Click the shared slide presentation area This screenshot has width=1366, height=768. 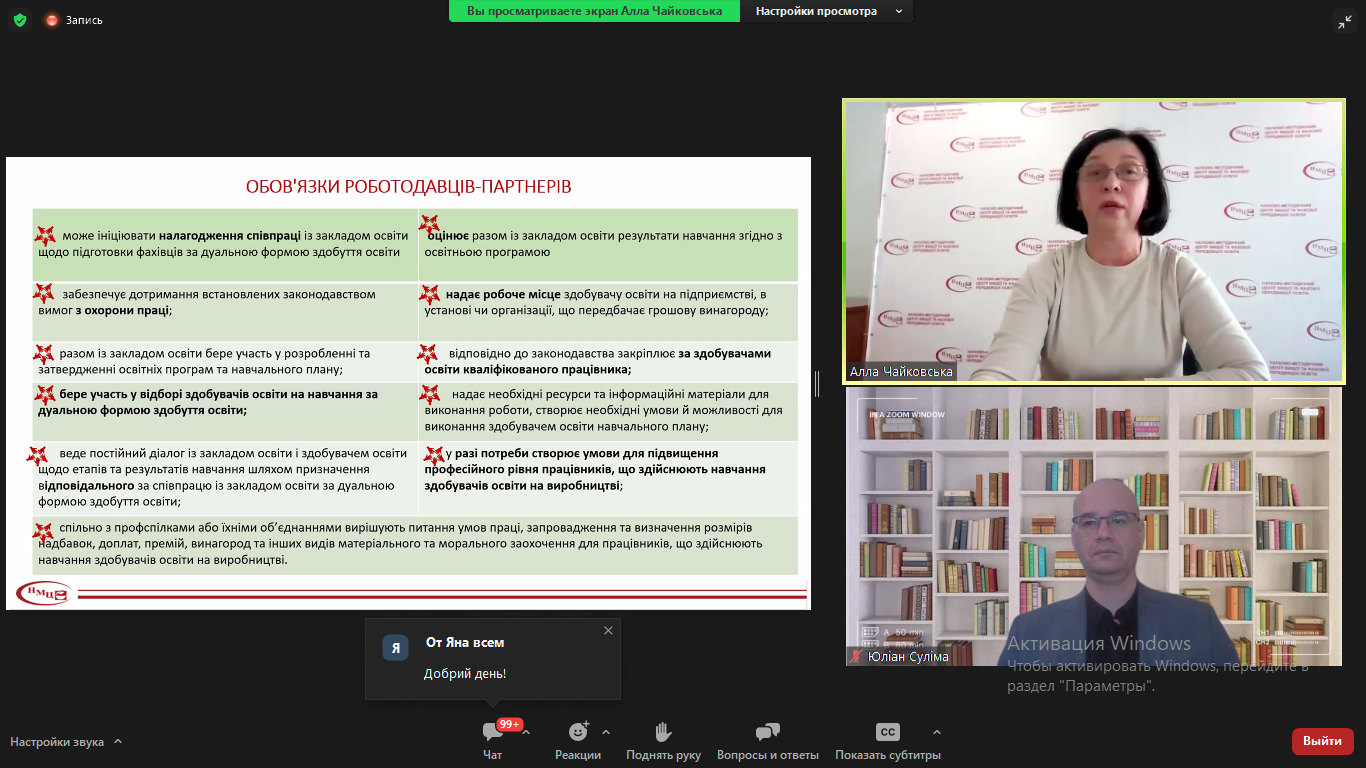coord(408,383)
